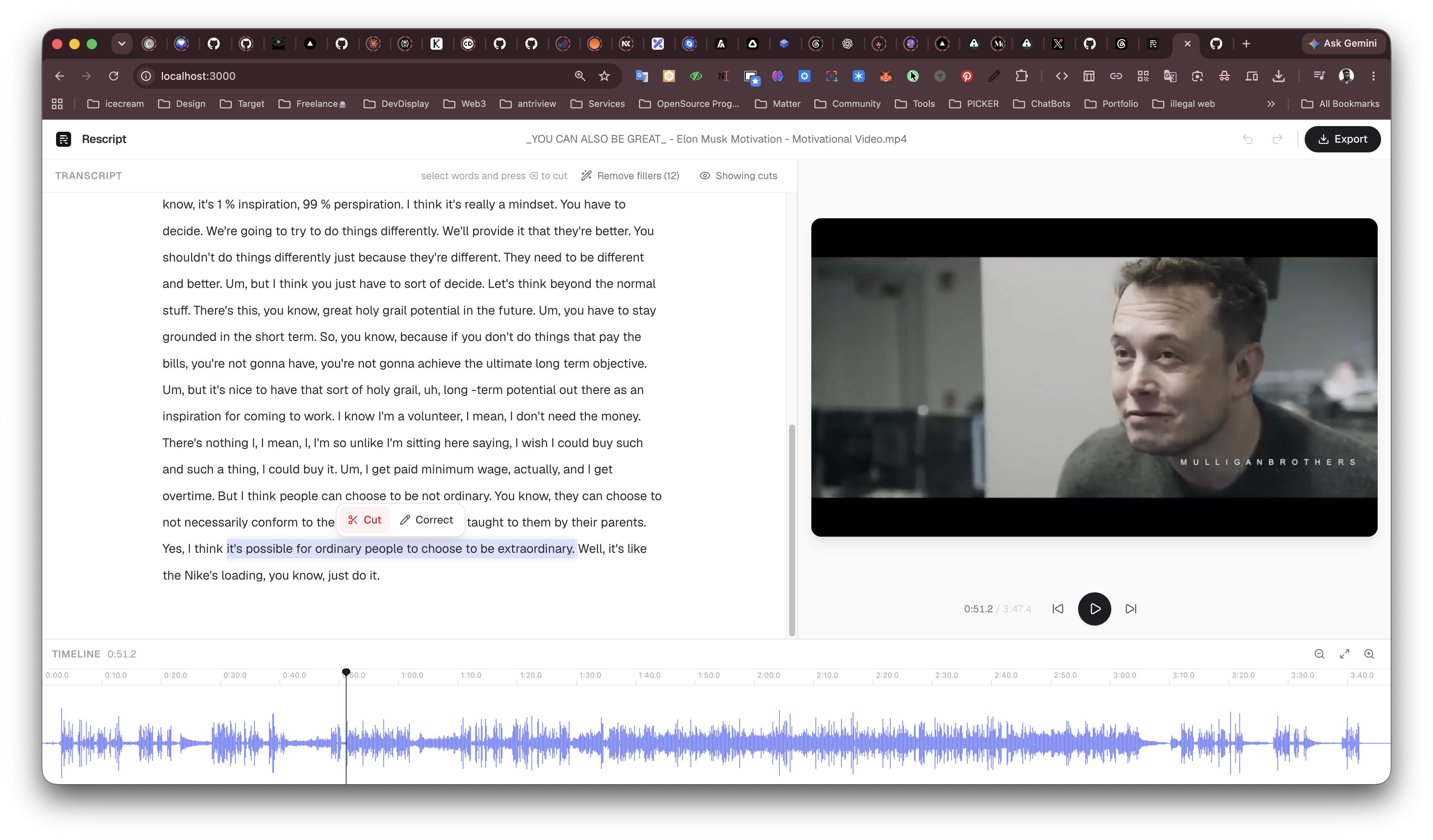Click the video preview frame
Screen dimensions: 1433x840
(x=1094, y=377)
